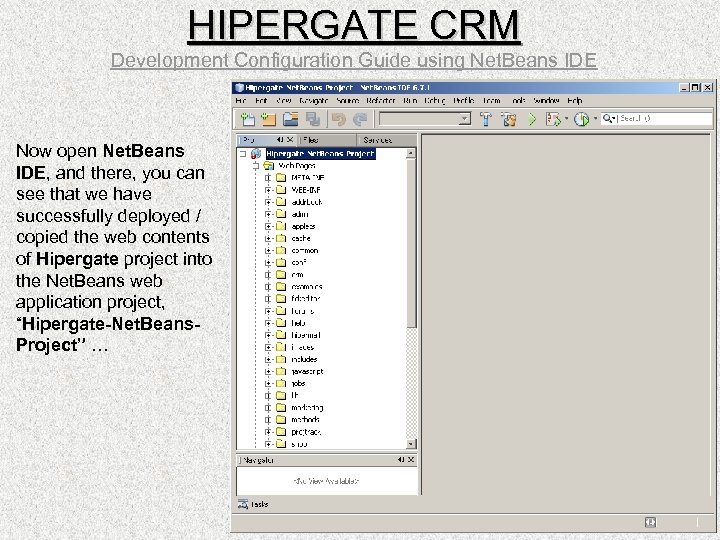
Task: Open the Help menu
Action: coord(574,101)
